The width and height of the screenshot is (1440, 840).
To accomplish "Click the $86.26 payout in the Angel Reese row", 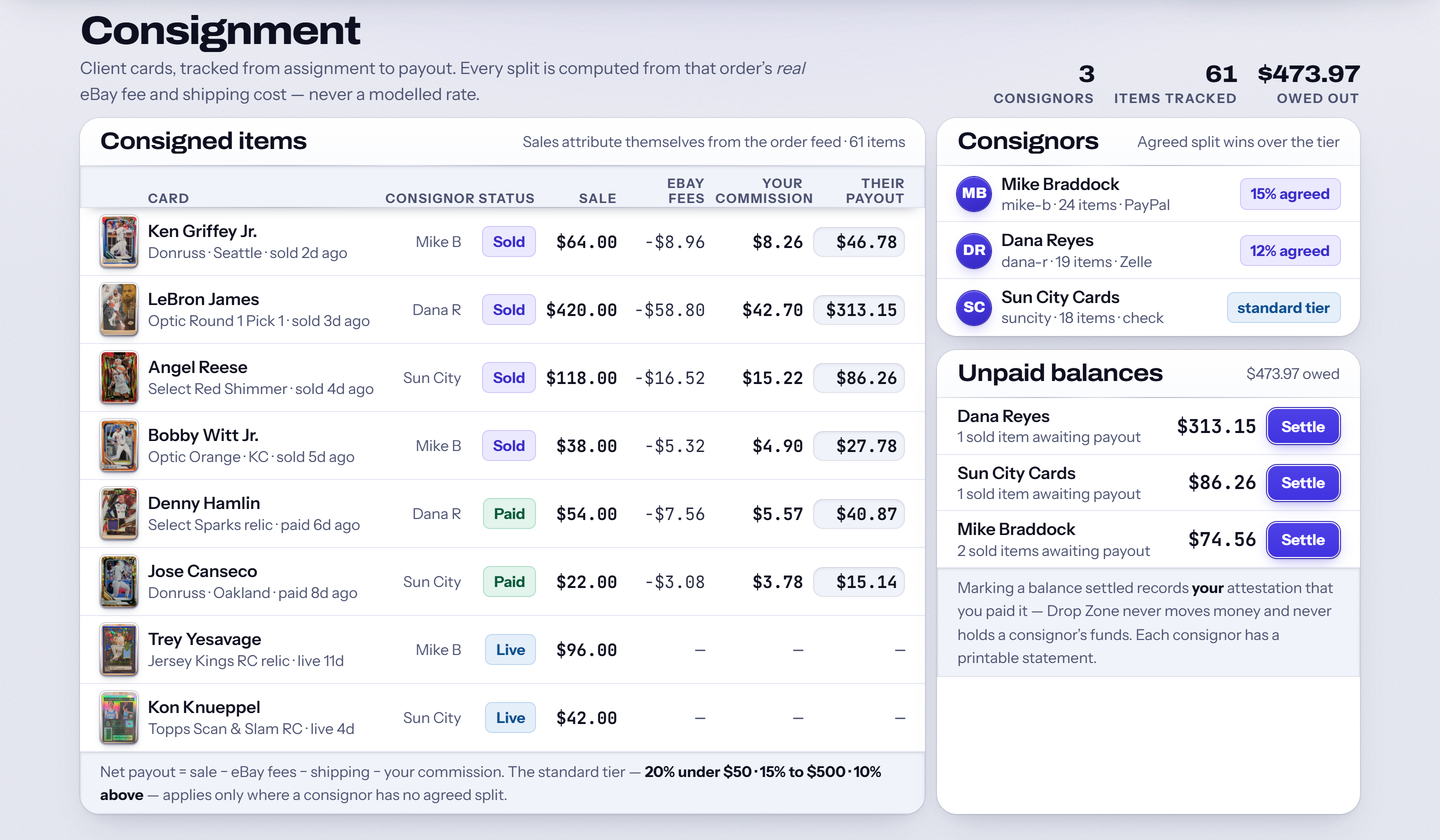I will click(x=859, y=378).
